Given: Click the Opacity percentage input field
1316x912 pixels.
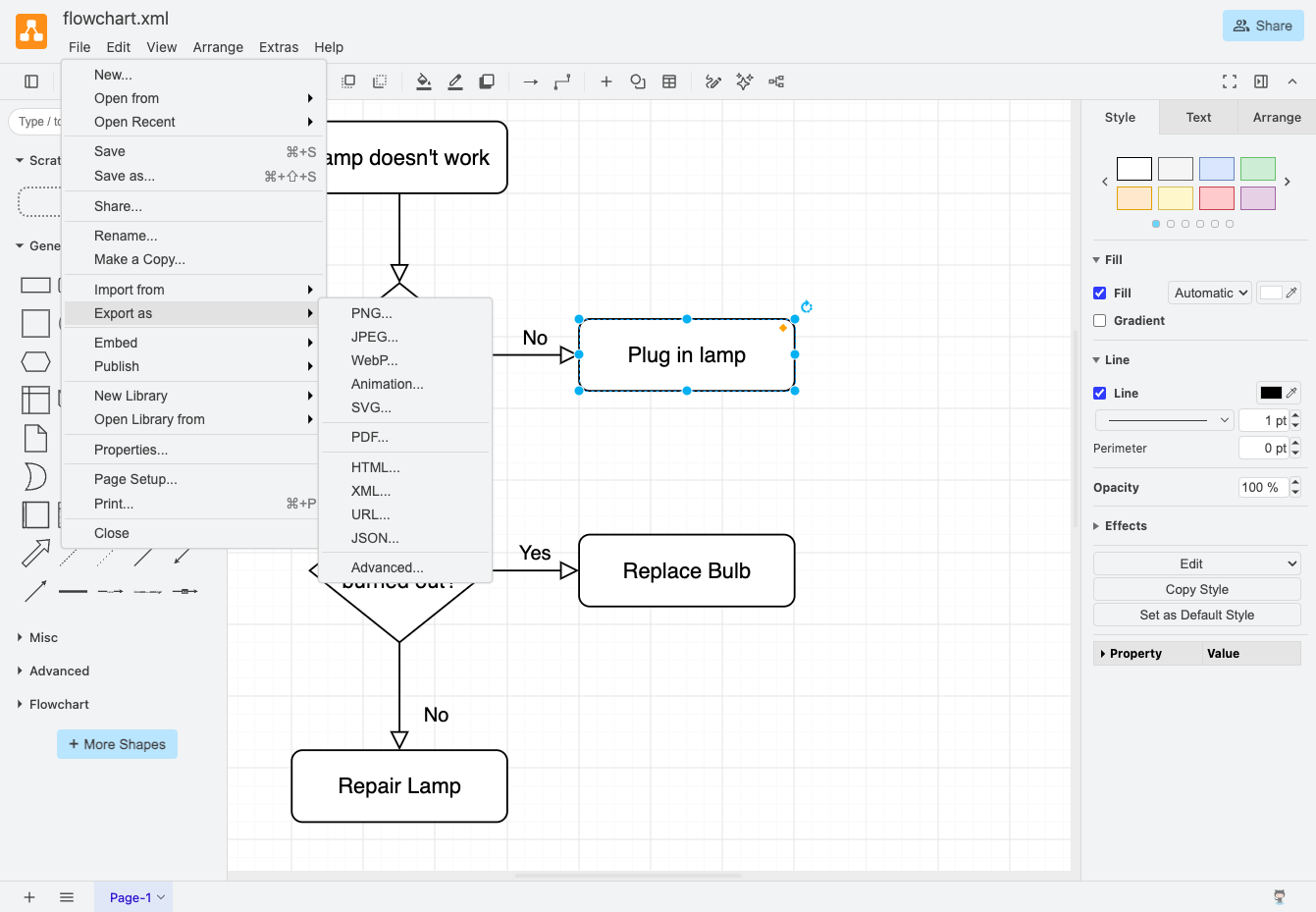Looking at the screenshot, I should (1263, 487).
